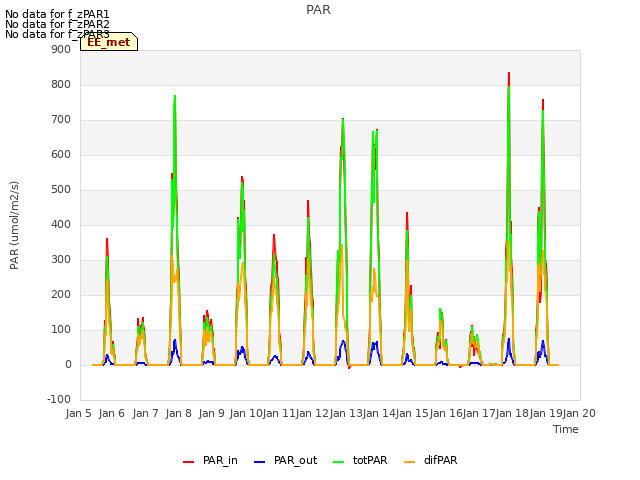The height and width of the screenshot is (480, 640).
Task: Click the Jan 6 x-axis tick label
Action: click(112, 413)
